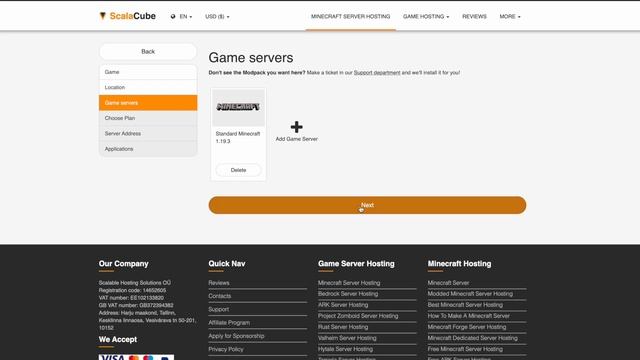Select the Server Address step in the sidebar

point(148,133)
